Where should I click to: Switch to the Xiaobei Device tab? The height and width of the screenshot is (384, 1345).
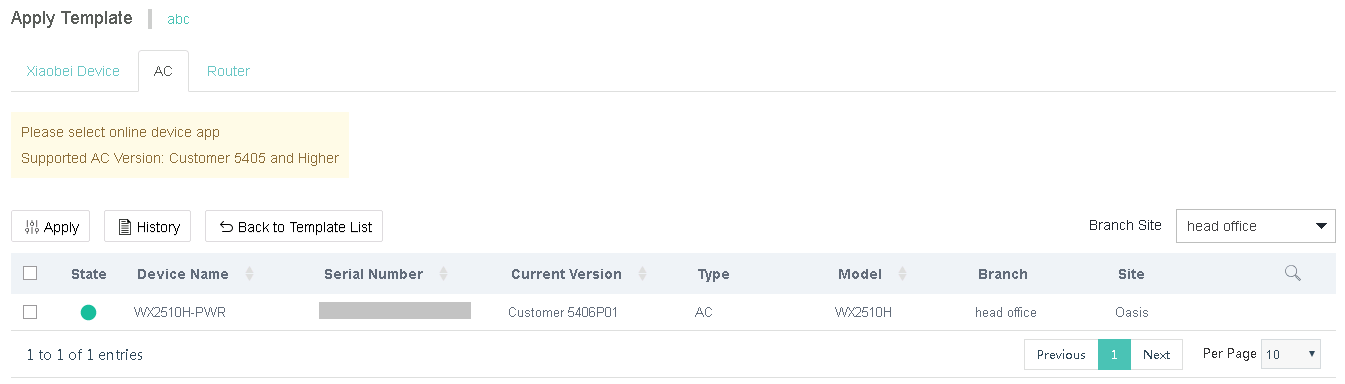coord(73,71)
